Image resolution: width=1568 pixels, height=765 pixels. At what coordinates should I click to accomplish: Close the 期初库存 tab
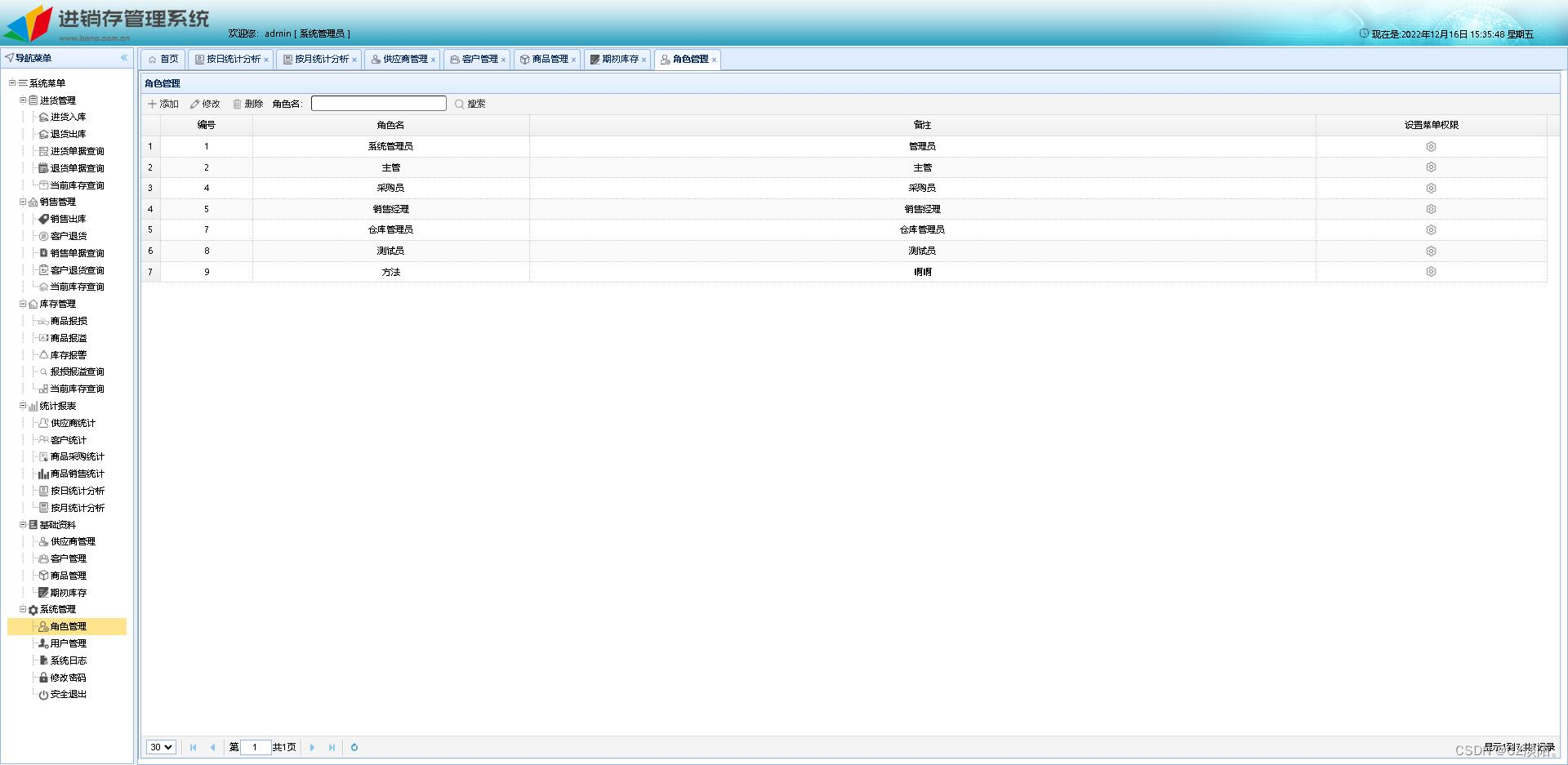coord(644,60)
